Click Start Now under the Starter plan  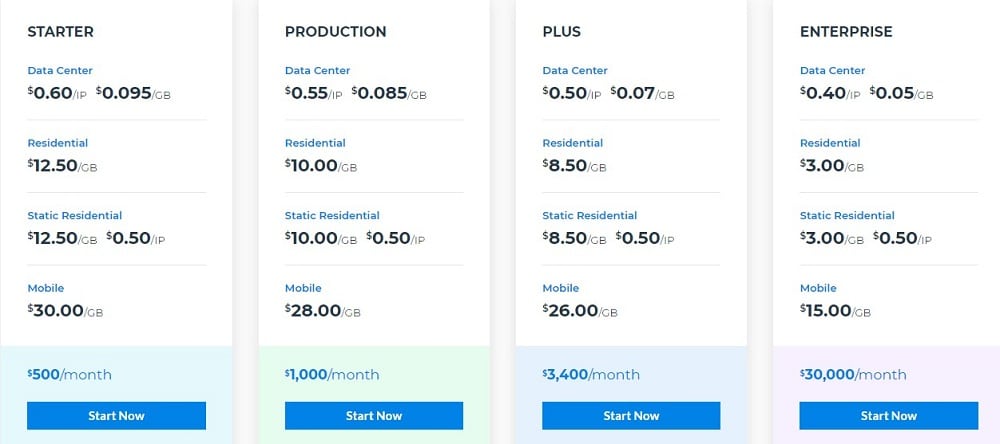(116, 415)
